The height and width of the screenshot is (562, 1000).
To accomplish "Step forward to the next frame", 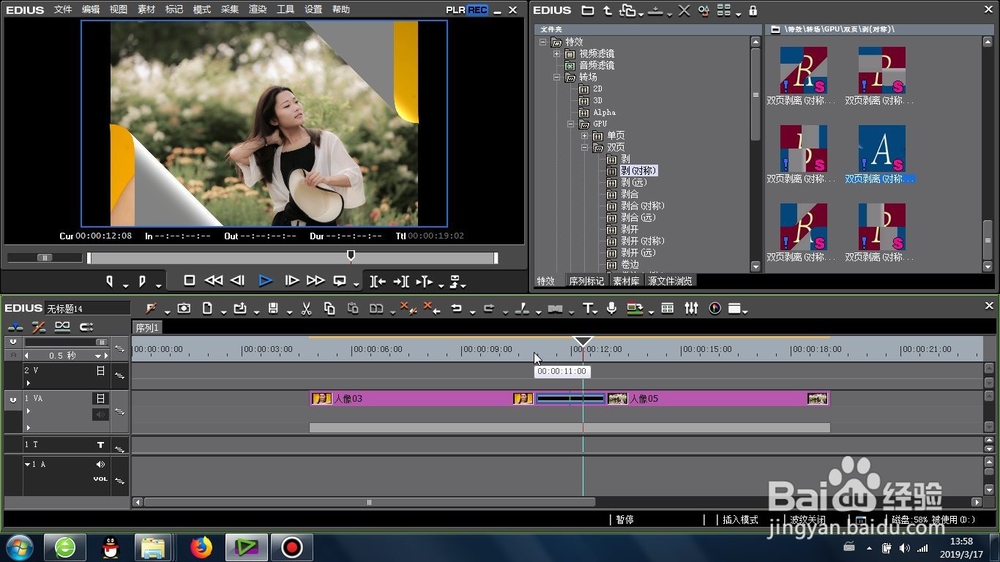I will pyautogui.click(x=291, y=280).
